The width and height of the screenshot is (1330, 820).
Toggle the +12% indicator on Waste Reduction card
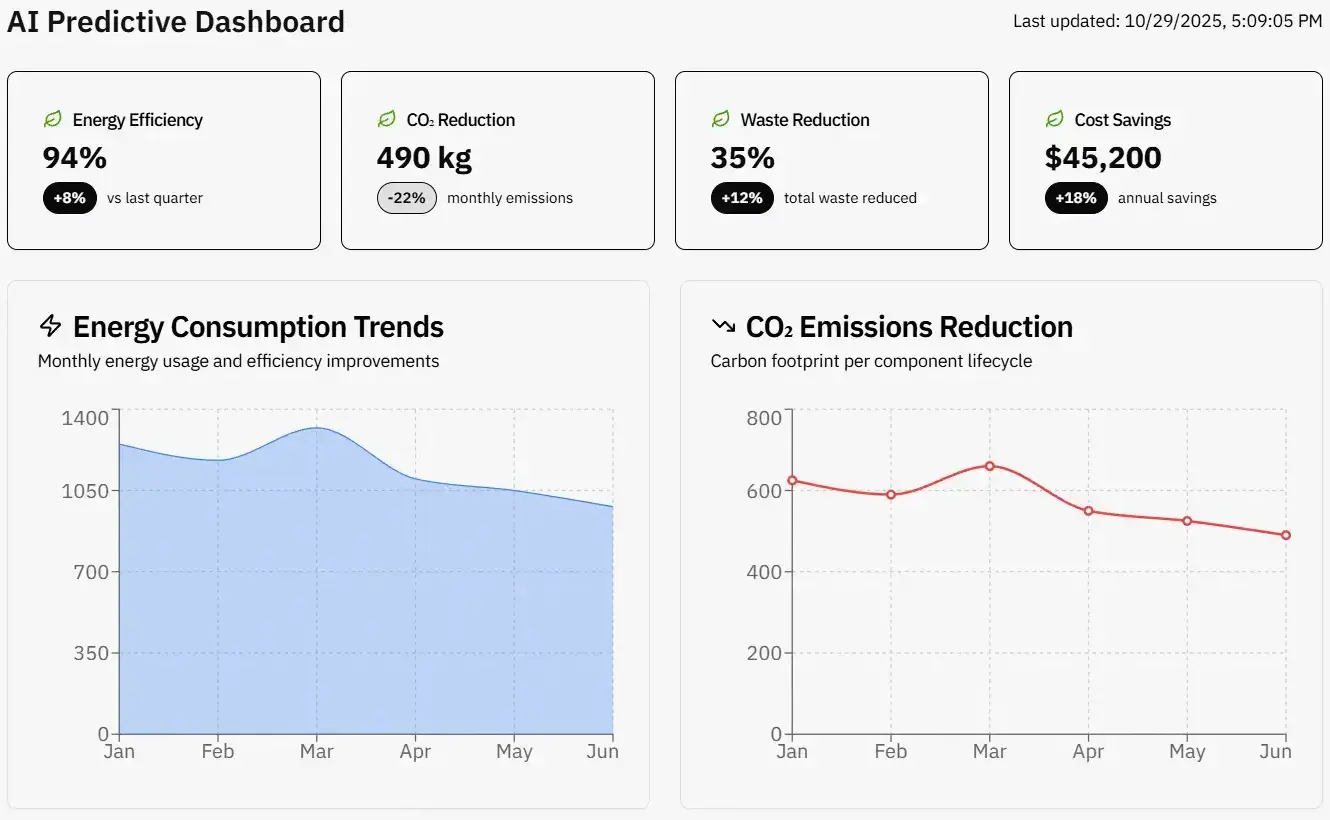(741, 198)
